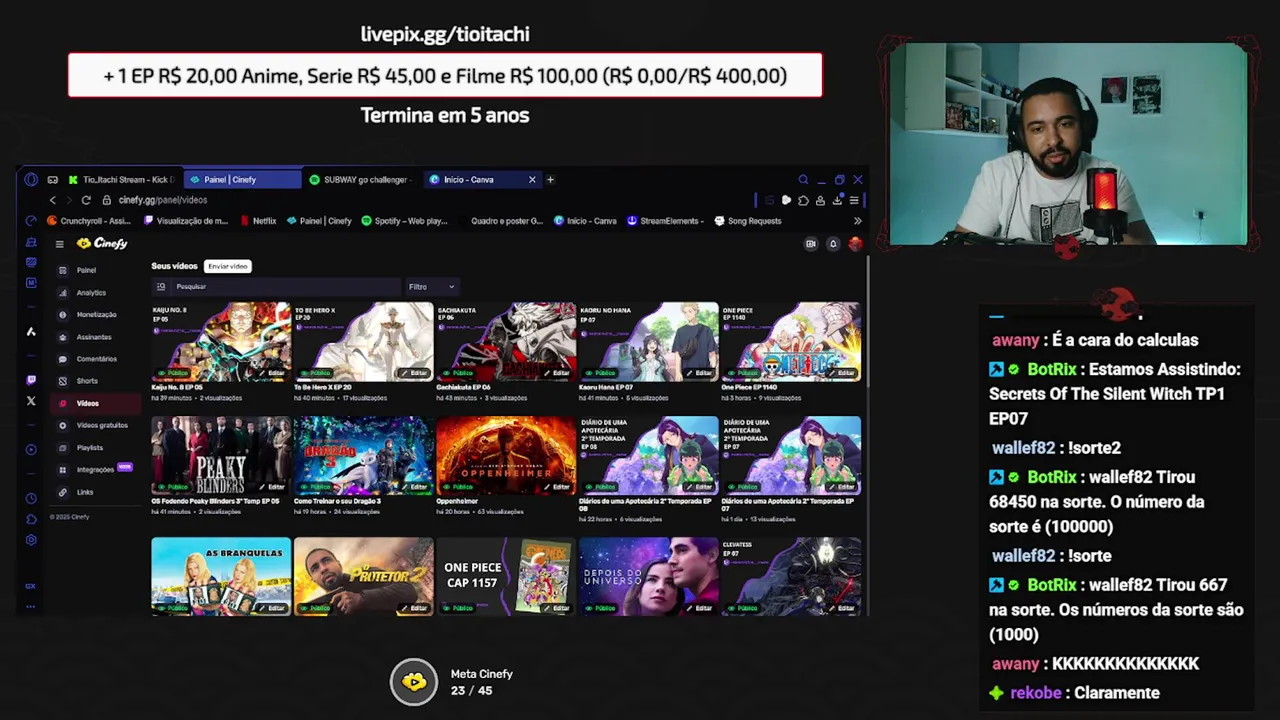Edit the One Piece EP 1140 video
1280x720 pixels.
tap(843, 373)
